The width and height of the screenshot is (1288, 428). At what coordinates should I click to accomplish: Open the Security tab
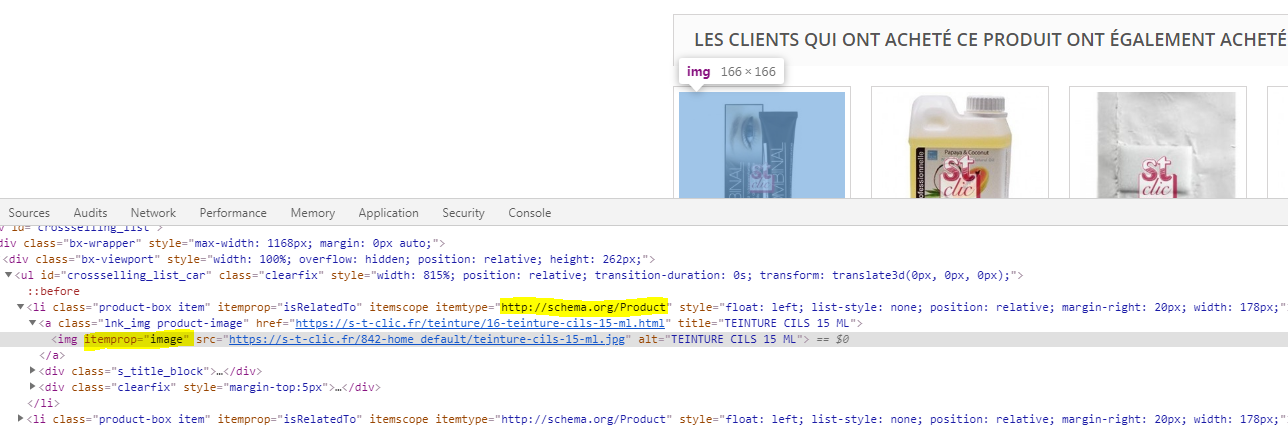(463, 213)
